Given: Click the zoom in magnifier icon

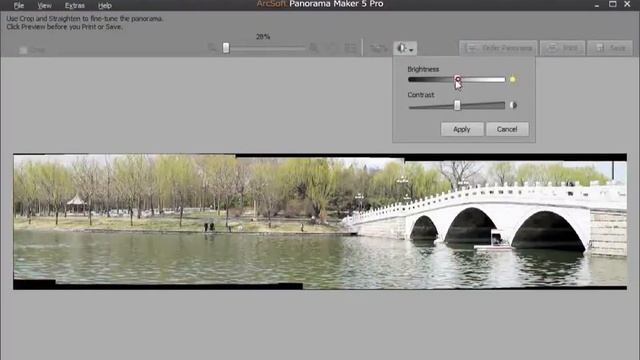Looking at the screenshot, I should pos(314,48).
